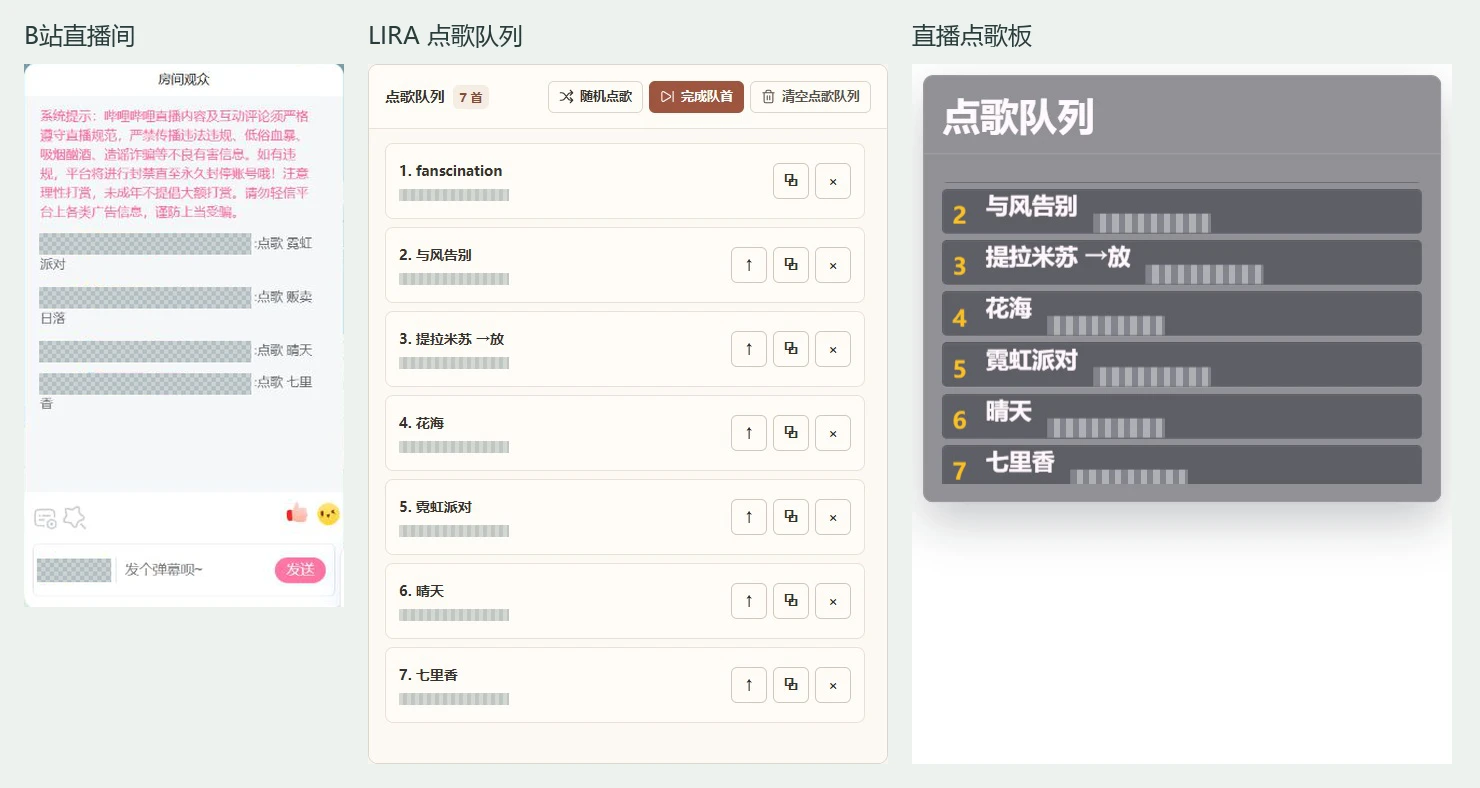Delete 与风告别 with its × icon
Image resolution: width=1480 pixels, height=788 pixels.
833,265
